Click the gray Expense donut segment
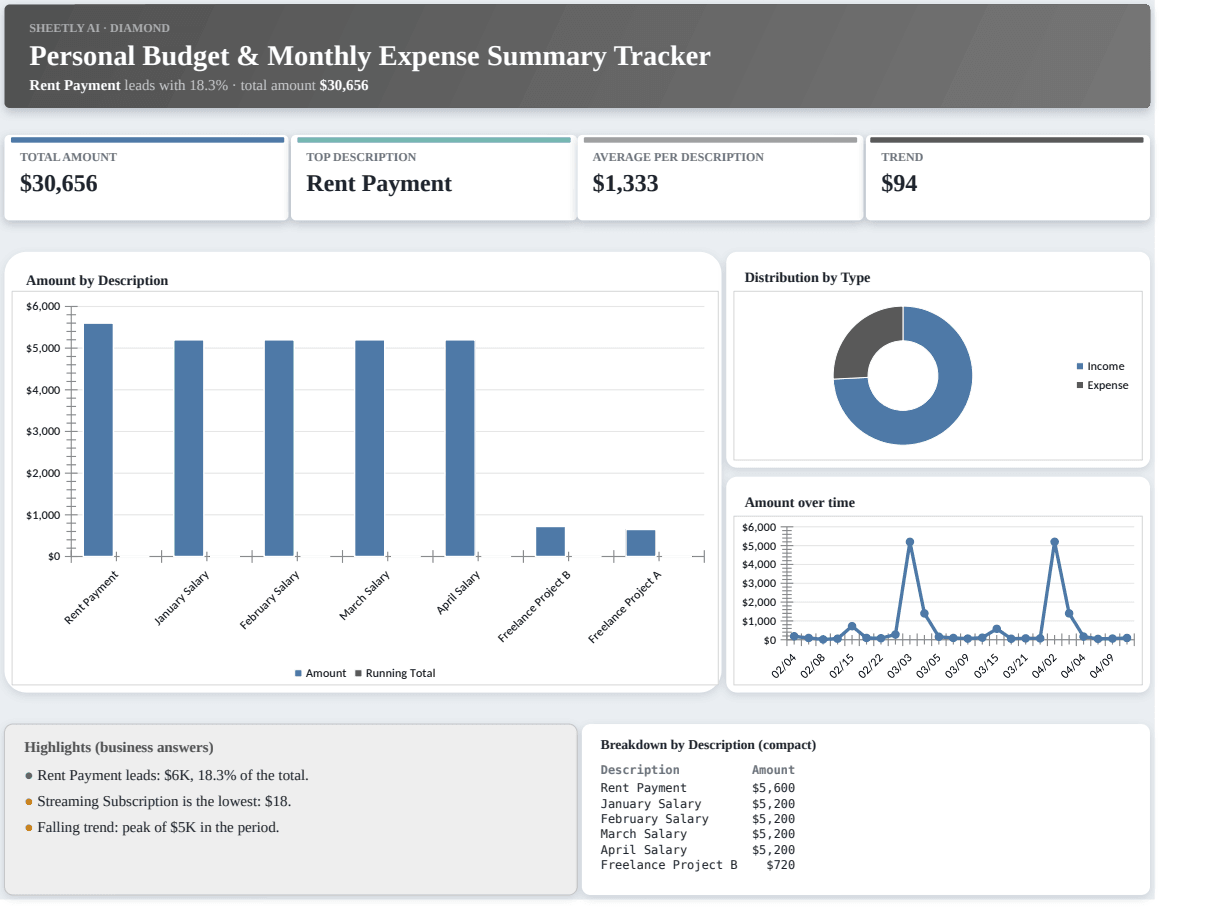1227x922 pixels. (x=865, y=337)
